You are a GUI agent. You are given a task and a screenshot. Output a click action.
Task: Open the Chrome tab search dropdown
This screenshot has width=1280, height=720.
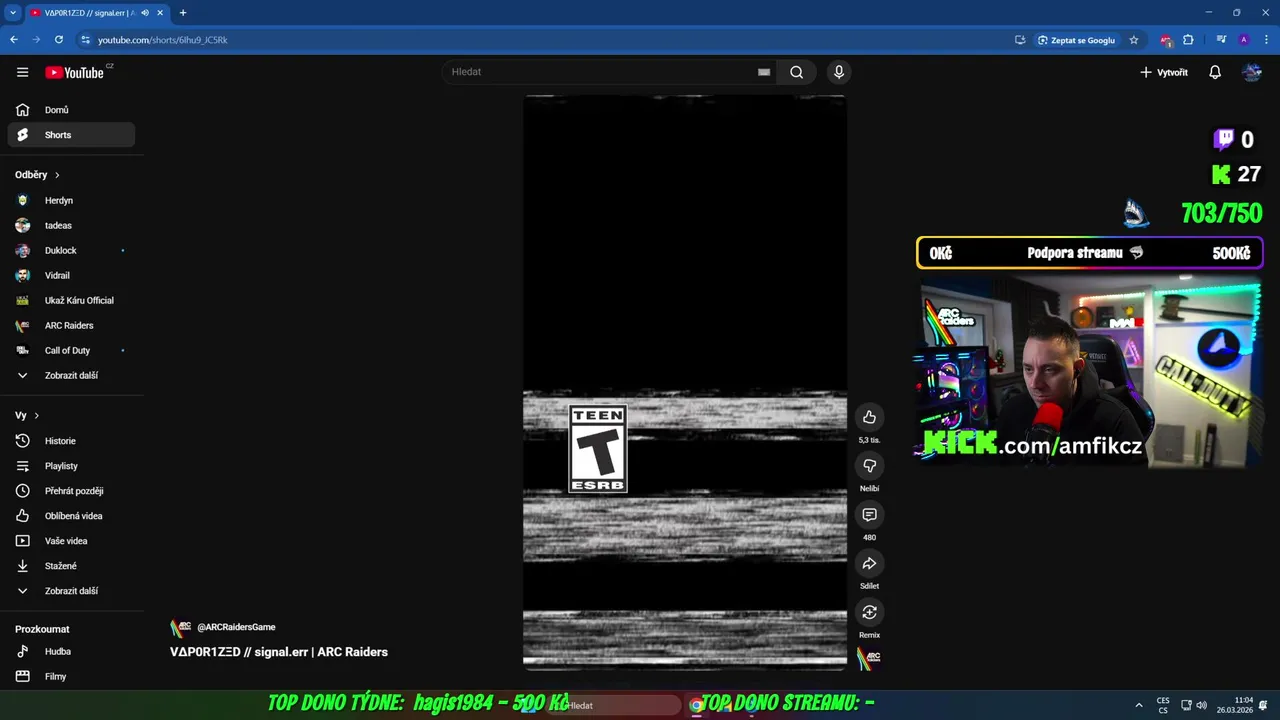coord(13,13)
